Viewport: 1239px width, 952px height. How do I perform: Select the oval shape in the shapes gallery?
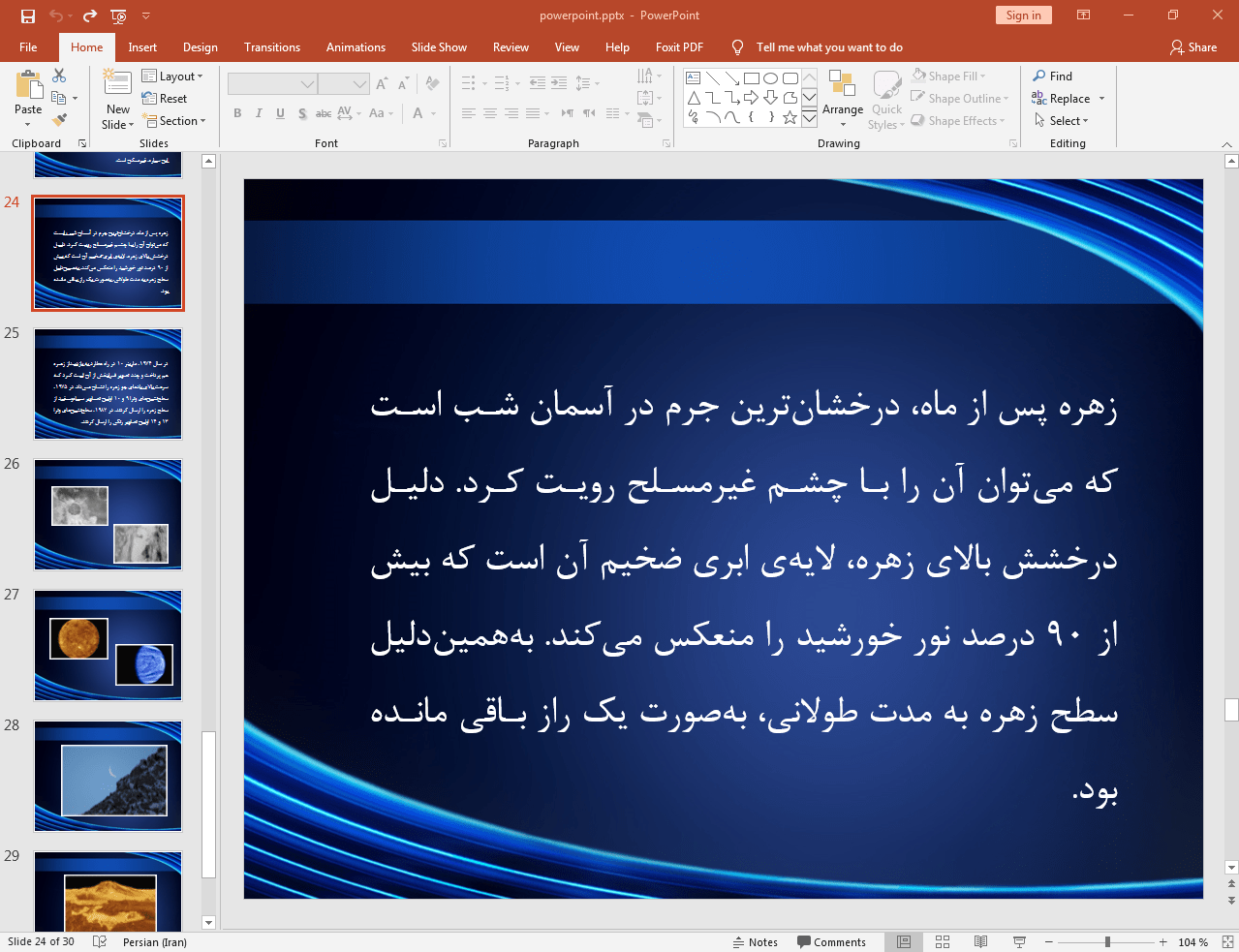[x=770, y=78]
